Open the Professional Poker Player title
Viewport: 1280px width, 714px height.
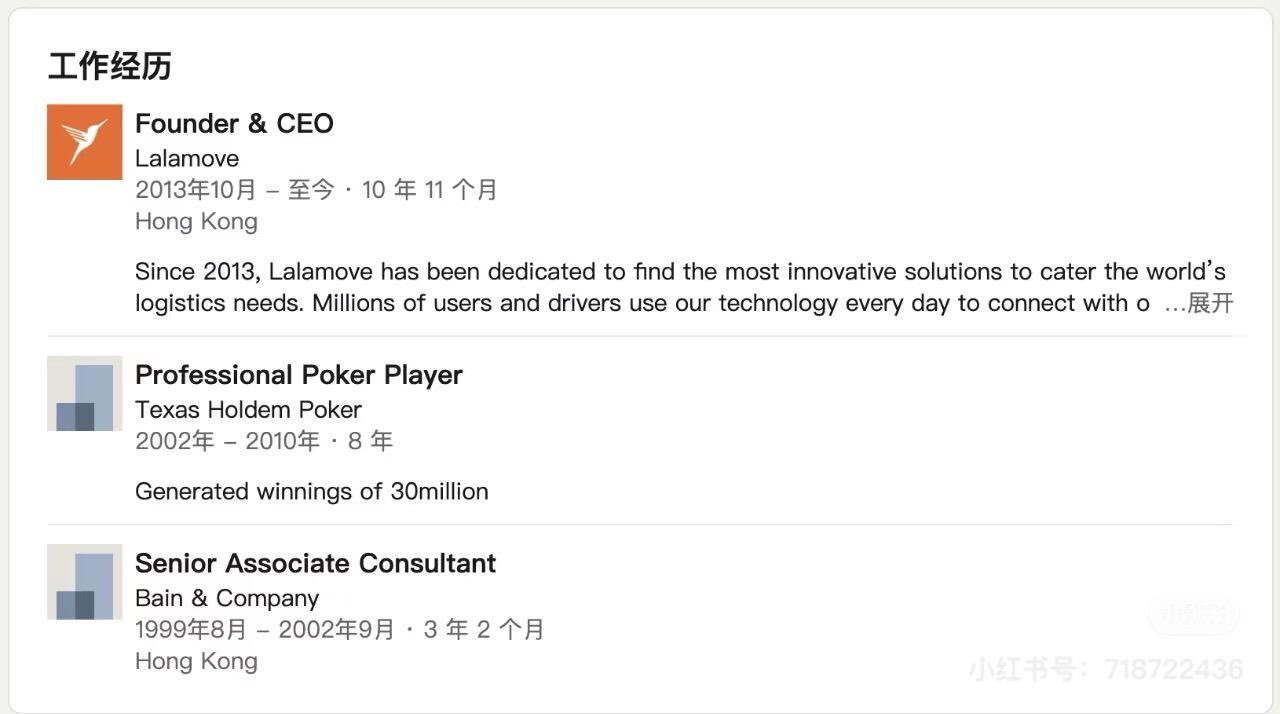tap(299, 375)
